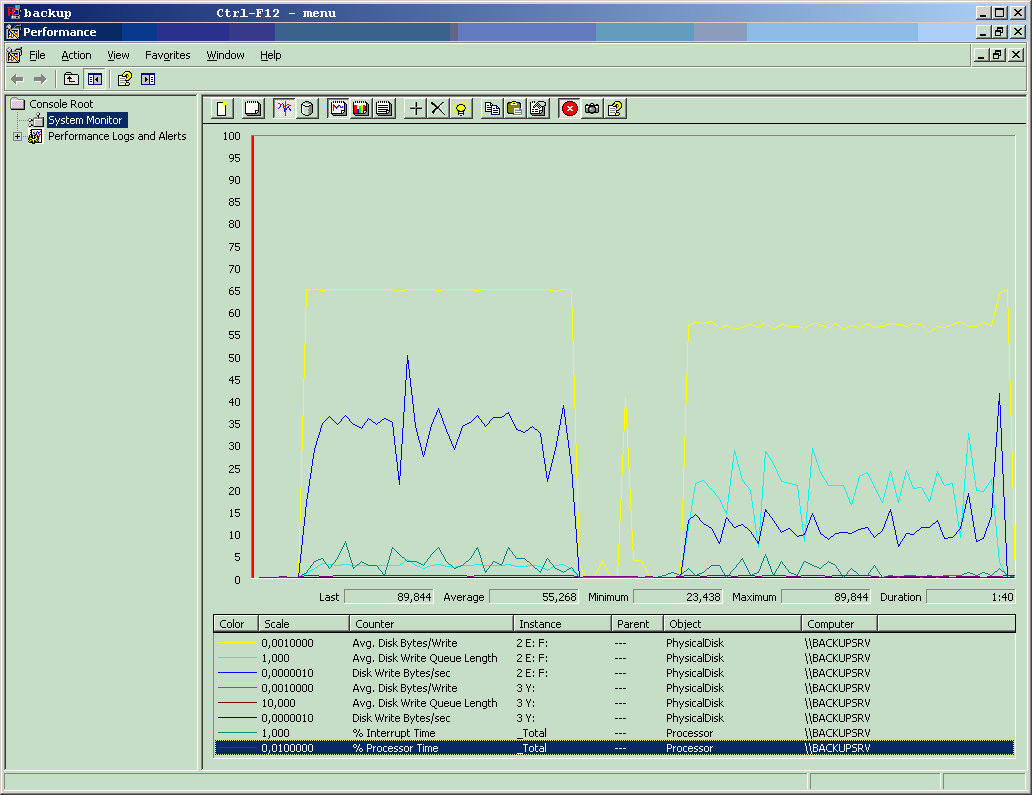The image size is (1032, 795).
Task: Click the Highlight lightbulb icon
Action: [460, 108]
